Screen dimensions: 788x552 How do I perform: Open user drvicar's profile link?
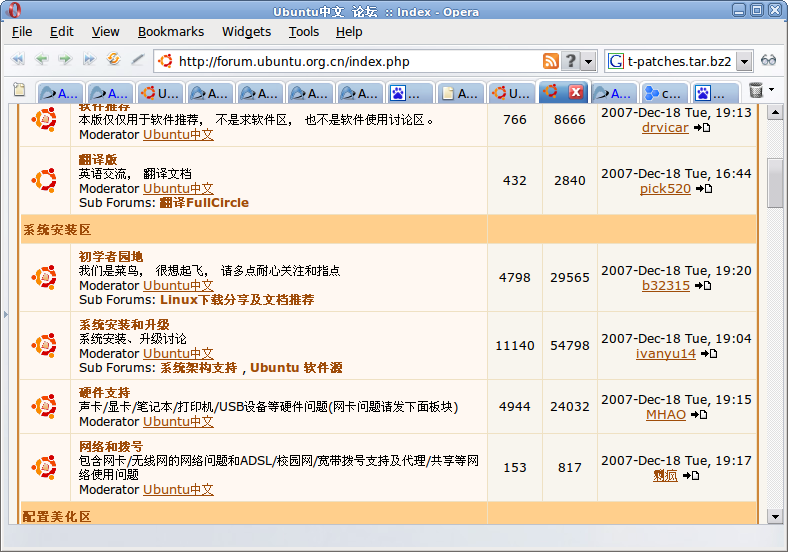coord(665,128)
